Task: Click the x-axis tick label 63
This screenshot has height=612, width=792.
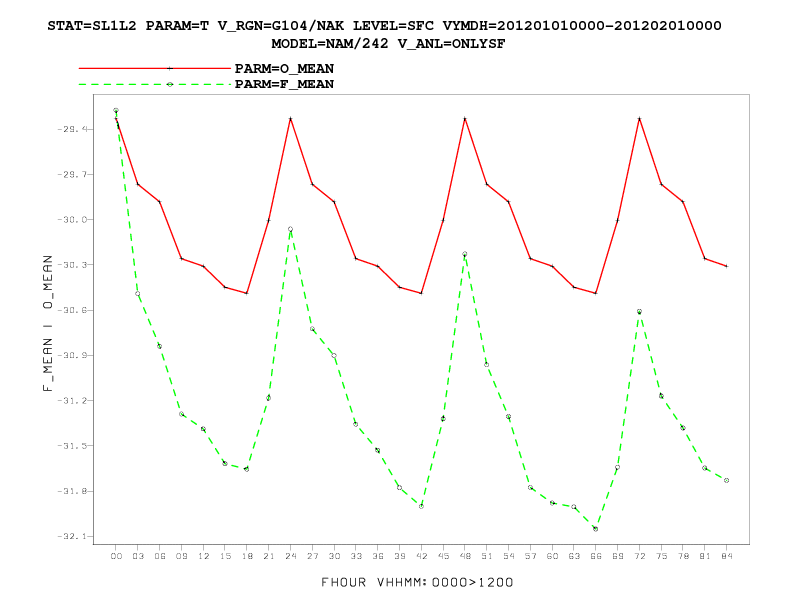Action: pyautogui.click(x=574, y=556)
